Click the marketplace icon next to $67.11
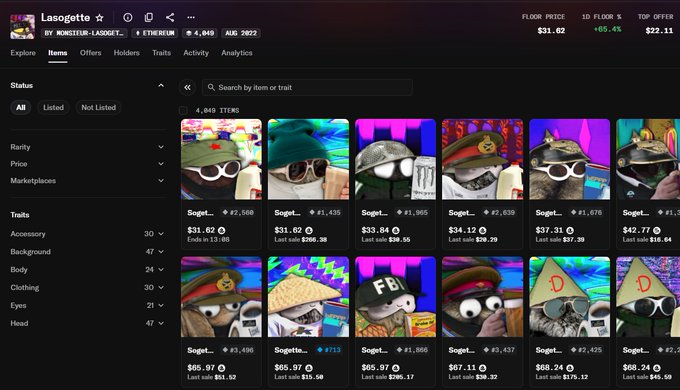Screen dimensions: 680x390 483,368
